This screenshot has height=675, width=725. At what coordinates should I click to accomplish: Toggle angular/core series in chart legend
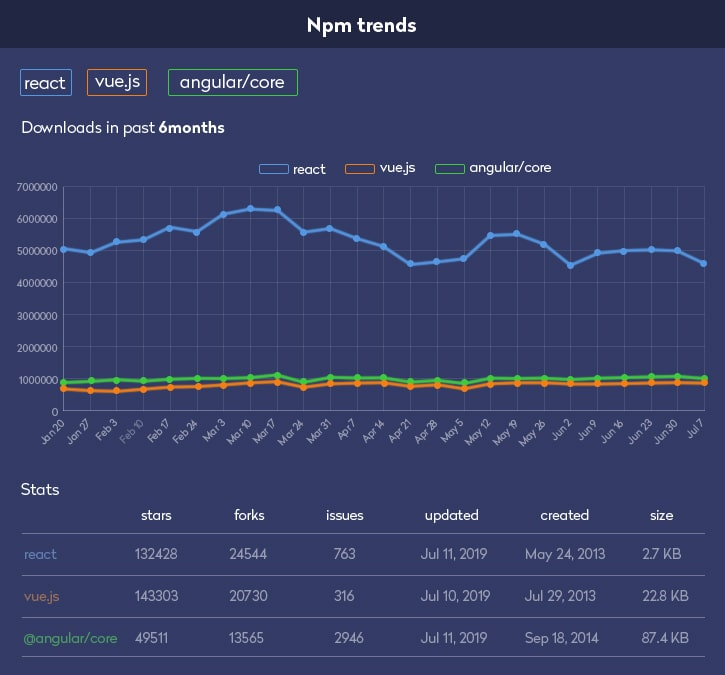(510, 168)
